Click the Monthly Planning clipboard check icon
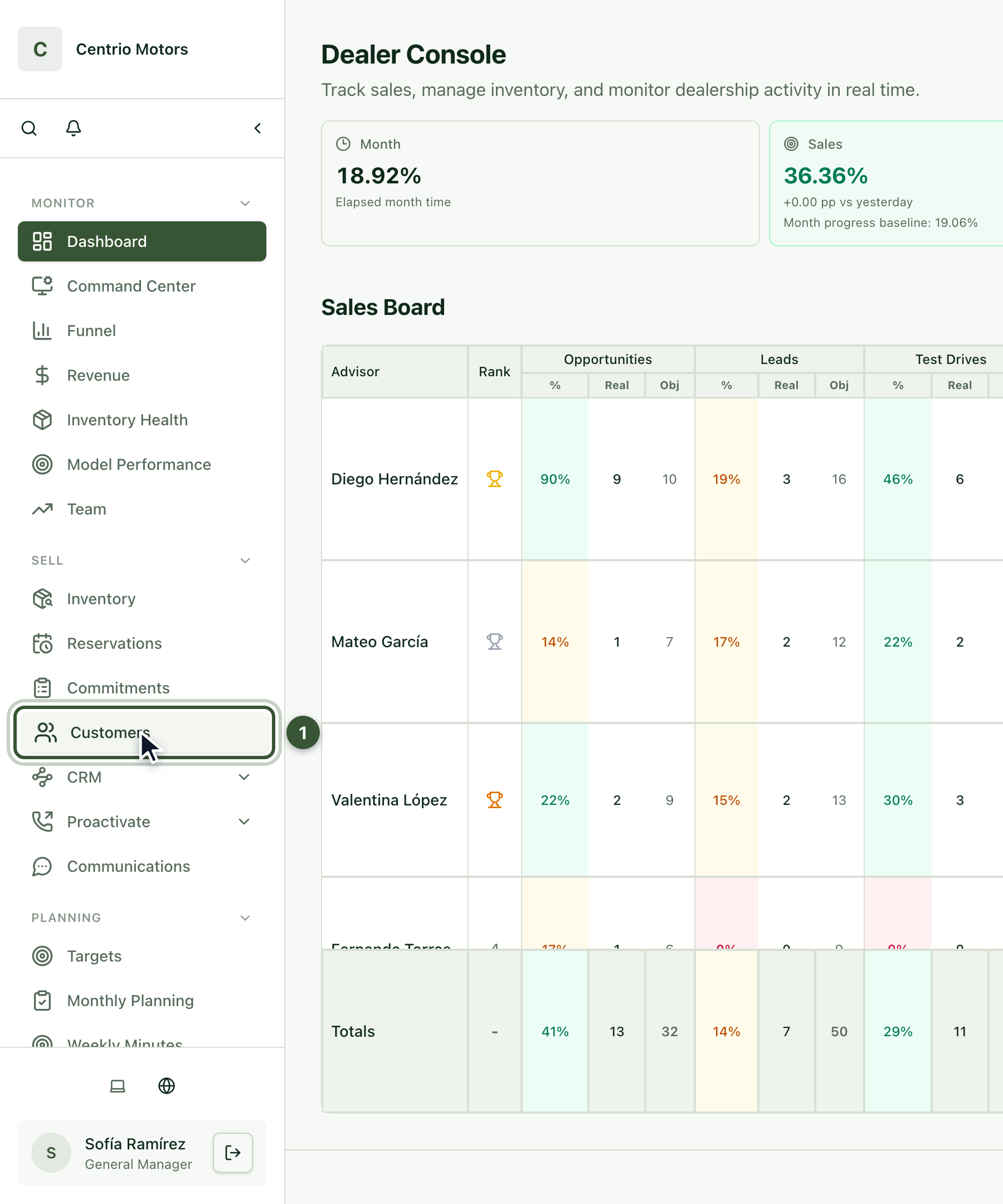 pos(42,1001)
